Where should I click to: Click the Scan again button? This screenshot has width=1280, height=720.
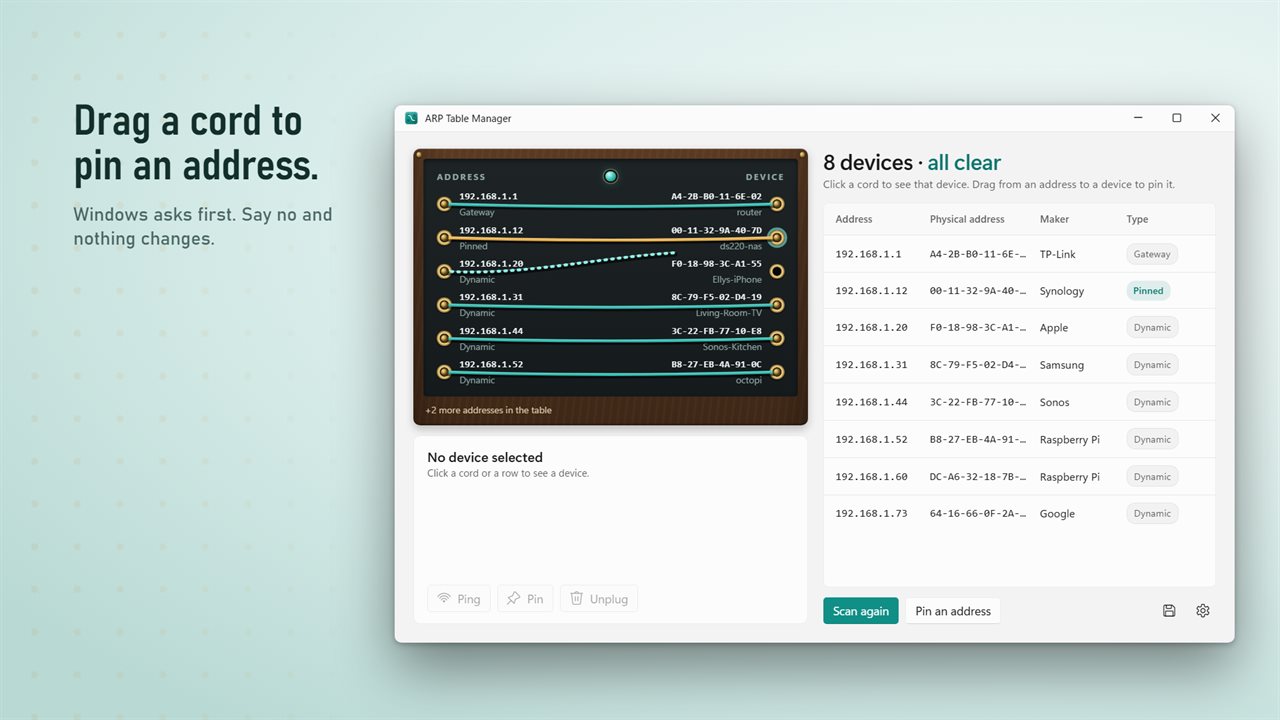click(861, 611)
